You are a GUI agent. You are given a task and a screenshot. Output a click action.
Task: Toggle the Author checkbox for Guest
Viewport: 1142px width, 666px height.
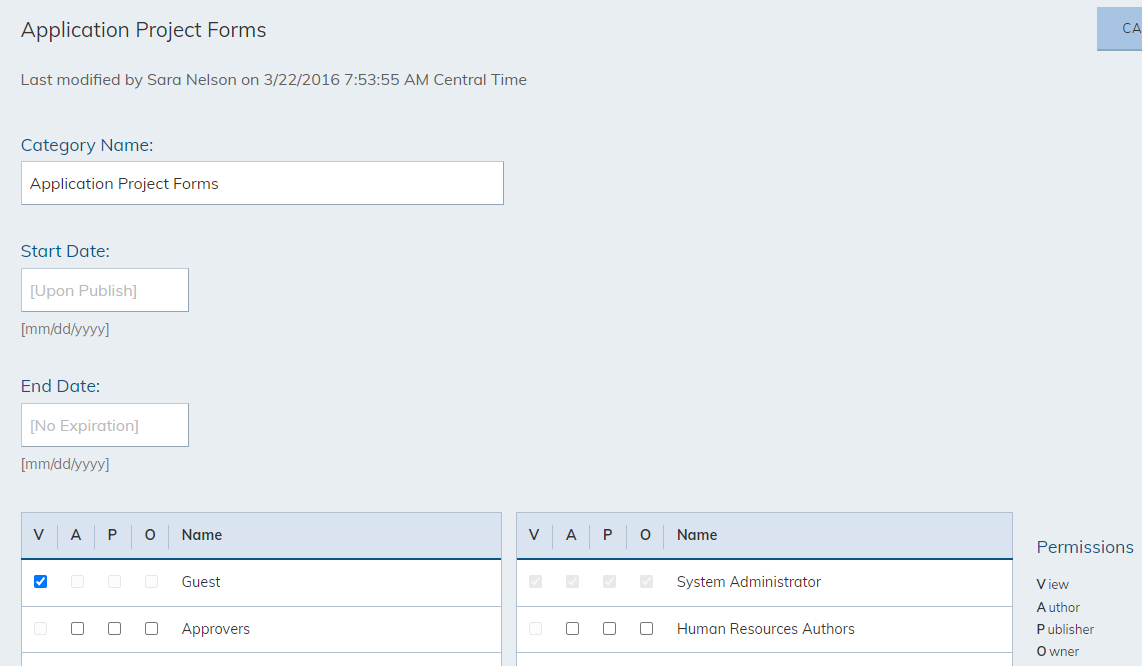pos(77,581)
